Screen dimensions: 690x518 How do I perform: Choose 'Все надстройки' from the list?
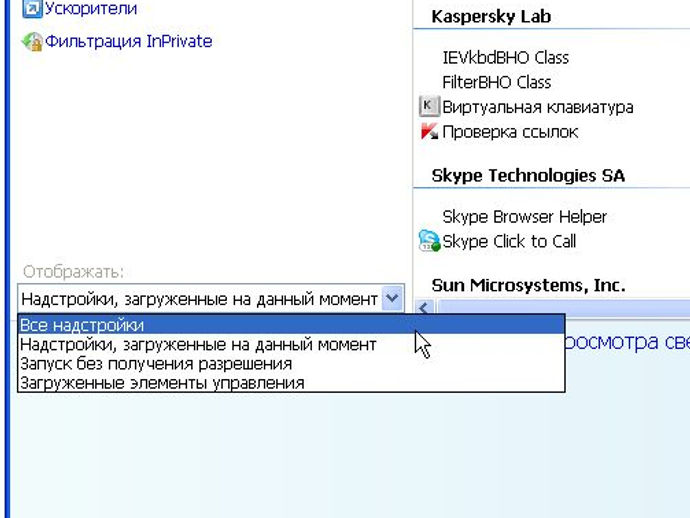291,325
